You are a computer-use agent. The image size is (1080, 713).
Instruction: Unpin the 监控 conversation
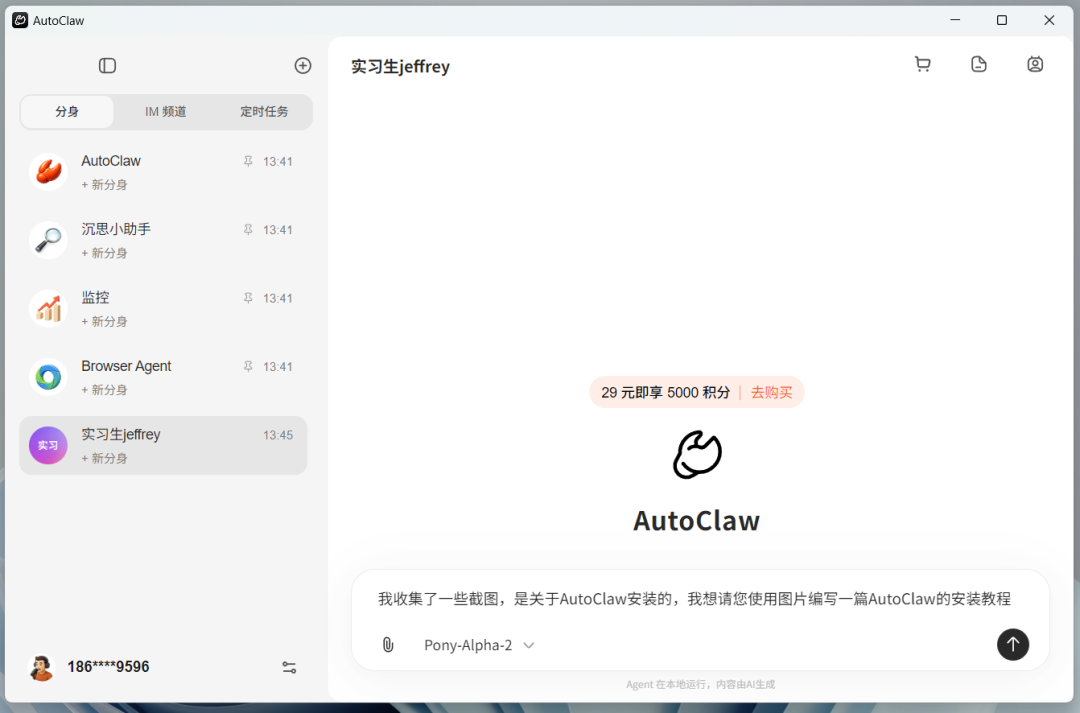click(x=247, y=297)
